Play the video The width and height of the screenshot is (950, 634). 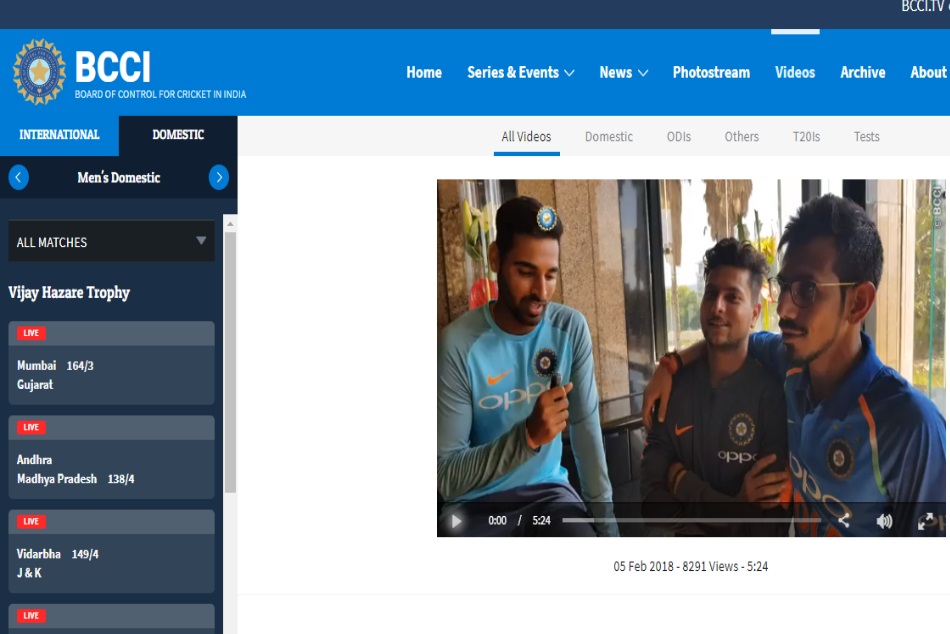[456, 520]
